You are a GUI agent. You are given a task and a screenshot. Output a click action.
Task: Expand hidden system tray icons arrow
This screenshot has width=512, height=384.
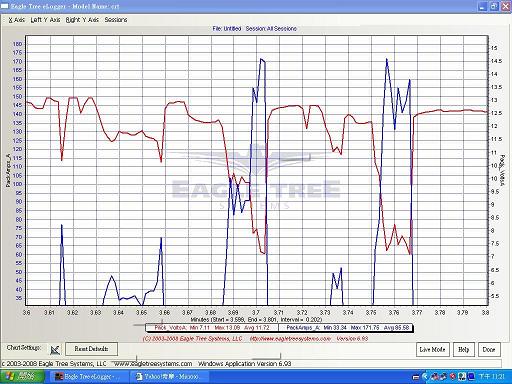coord(425,377)
